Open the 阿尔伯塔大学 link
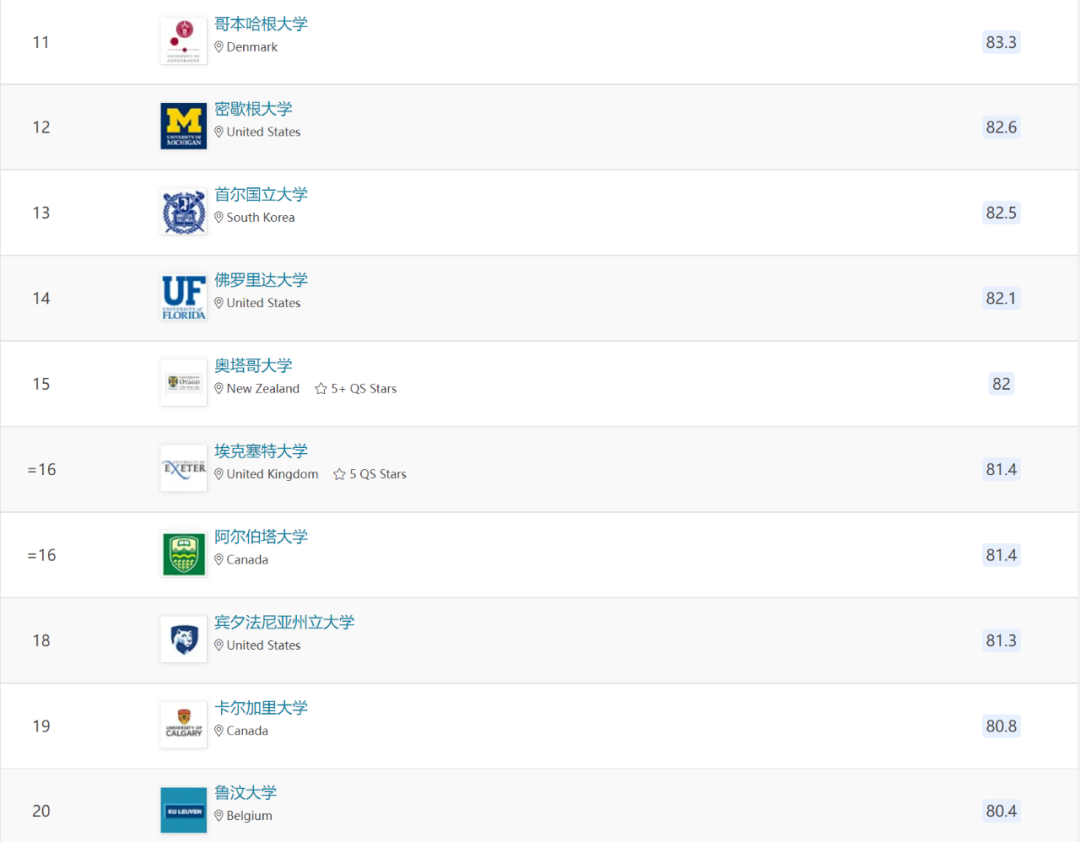1080x842 pixels. tap(260, 536)
